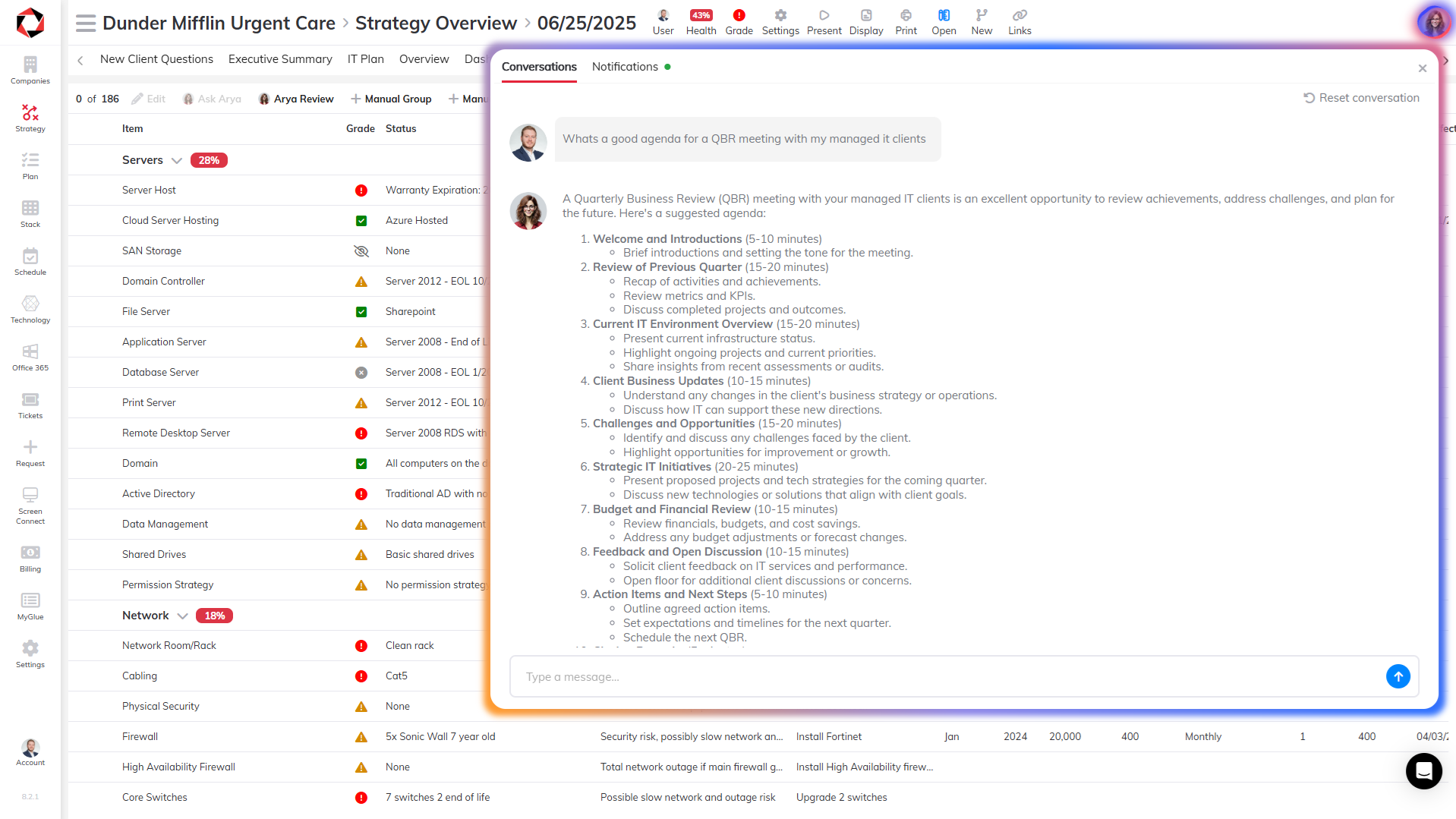
Task: Open the Schedule sidebar section
Action: [30, 261]
